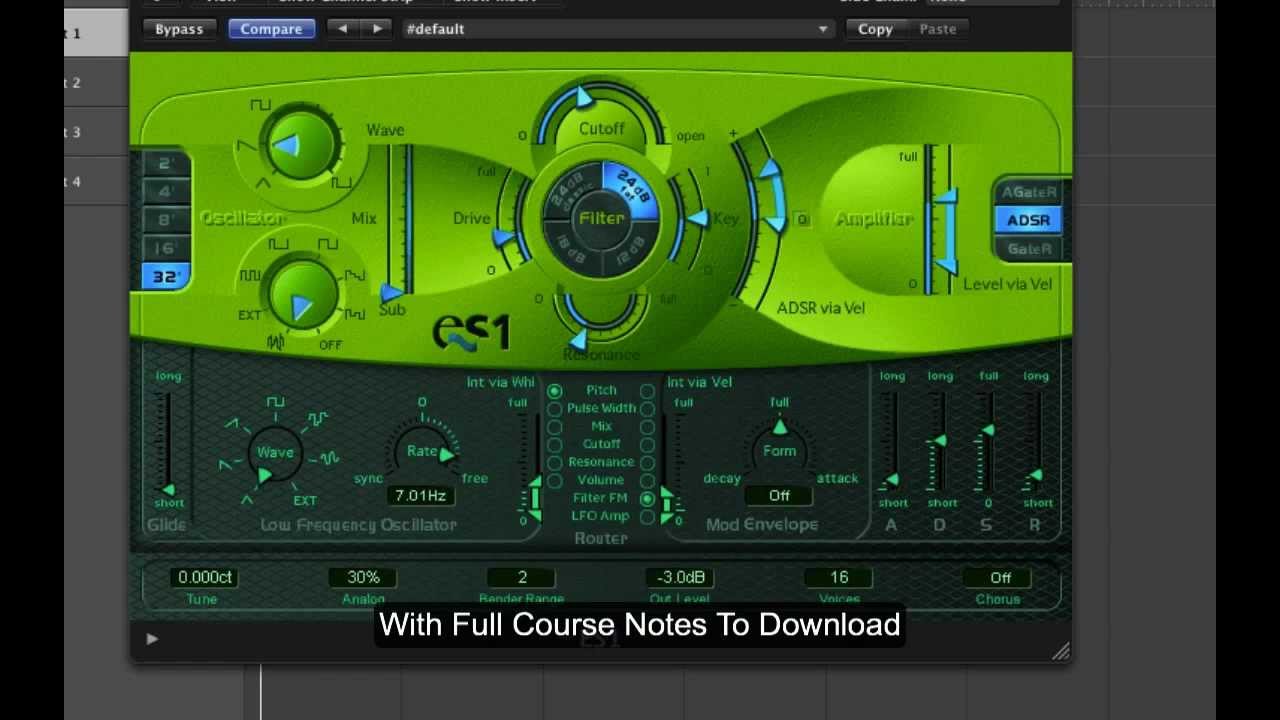
Task: Click the Glide slider
Action: pyautogui.click(x=167, y=440)
